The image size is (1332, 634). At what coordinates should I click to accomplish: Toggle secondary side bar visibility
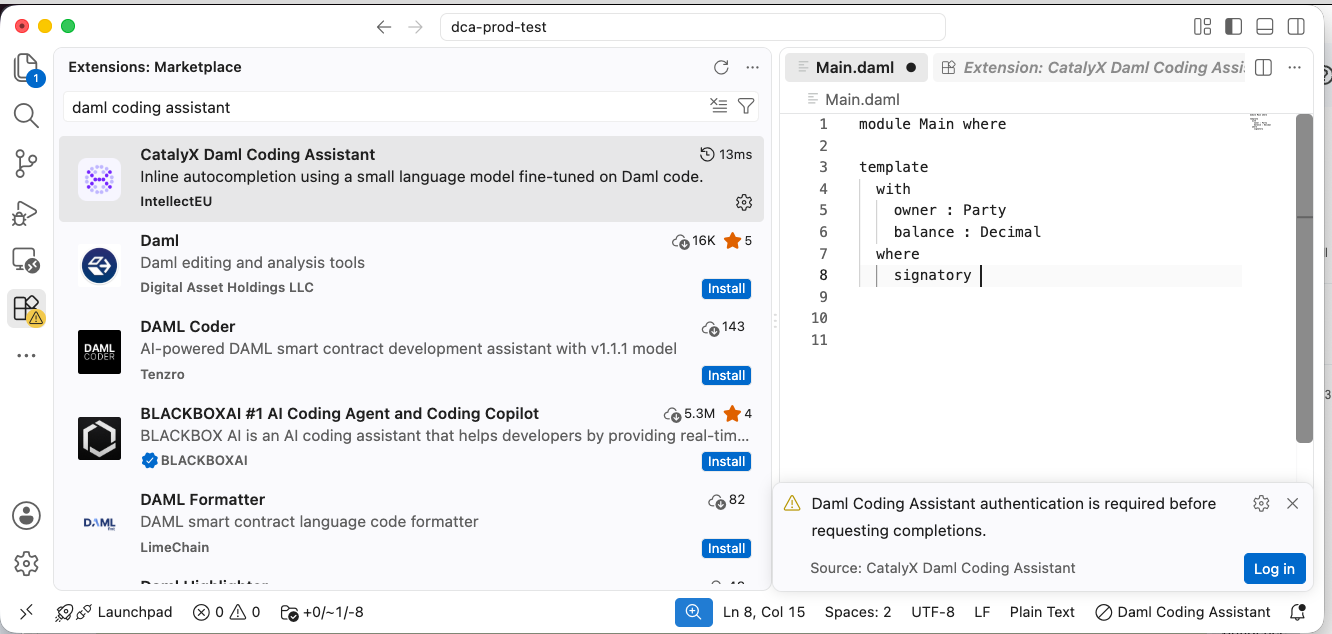pyautogui.click(x=1296, y=27)
